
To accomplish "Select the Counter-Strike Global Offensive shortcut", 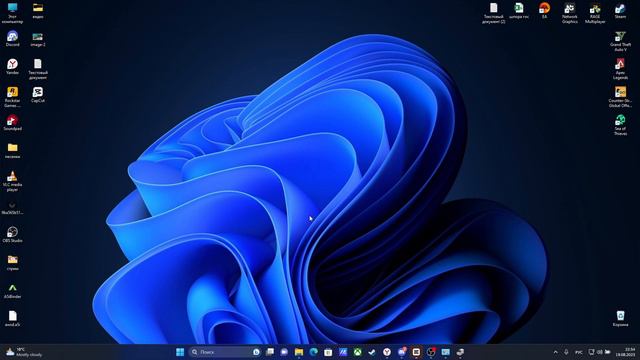I will 620,97.
